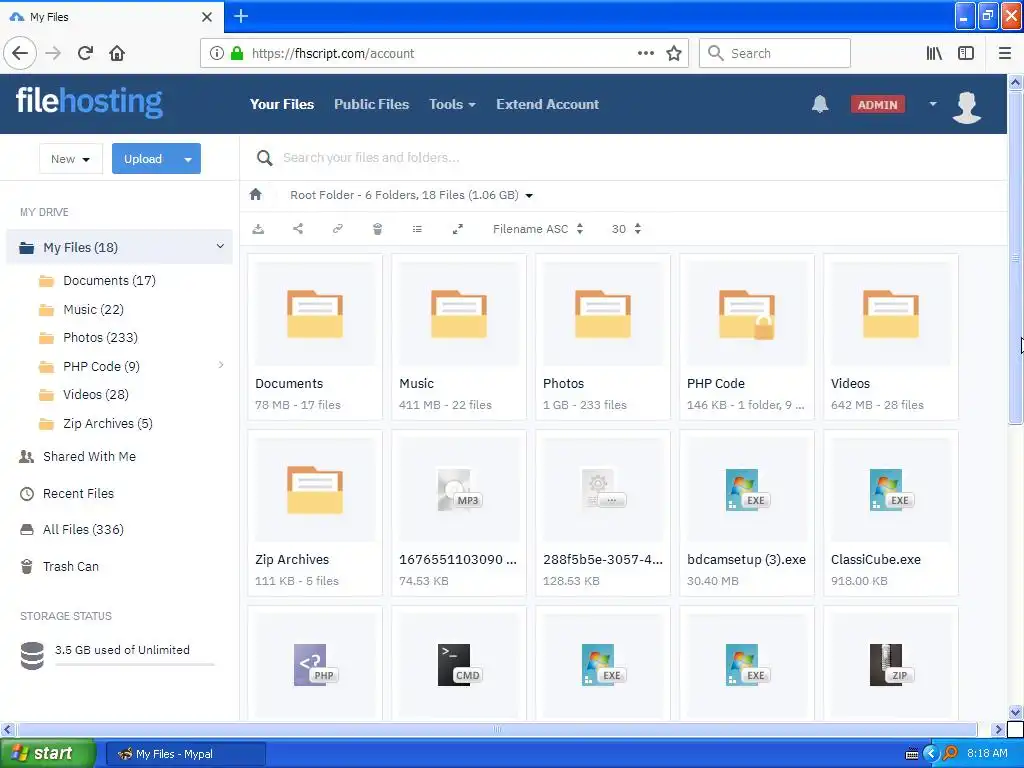
Task: Toggle browser sidebar icon
Action: [x=966, y=53]
